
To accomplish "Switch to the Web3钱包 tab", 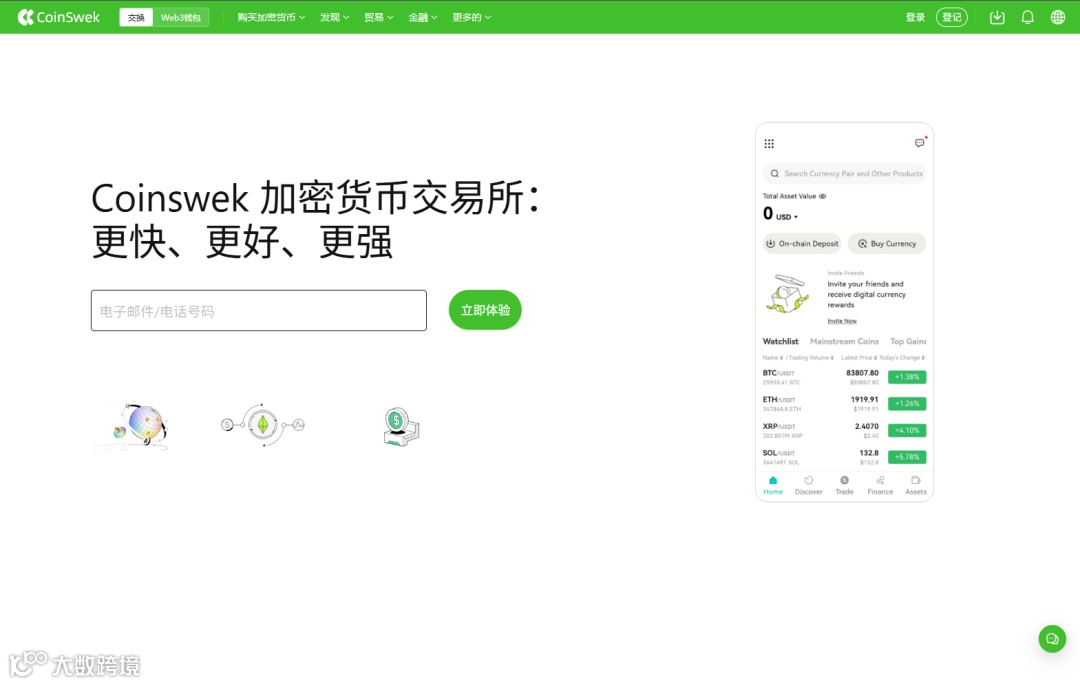I will click(x=180, y=17).
